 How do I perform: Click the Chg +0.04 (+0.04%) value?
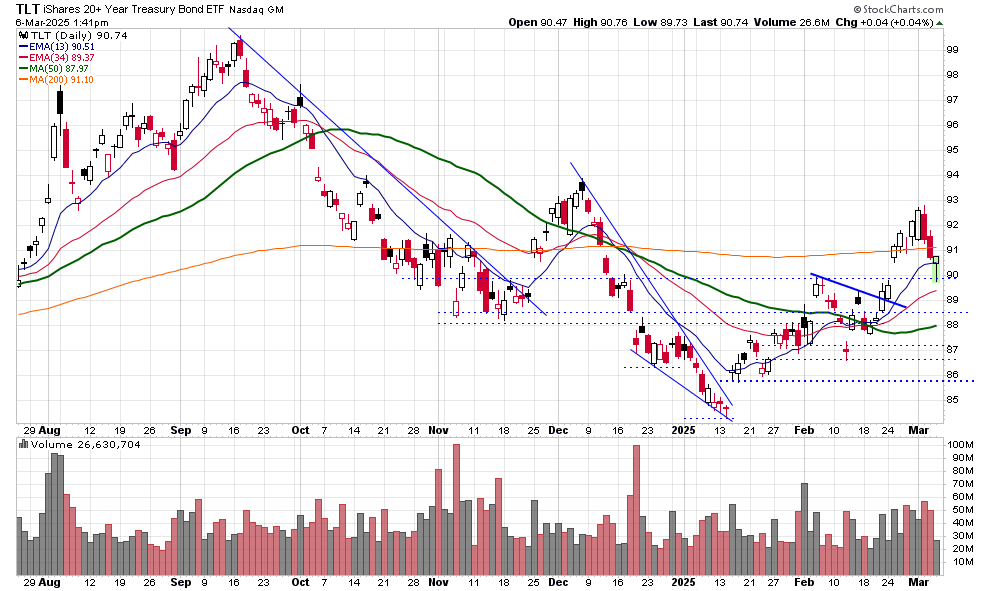pyautogui.click(x=884, y=22)
